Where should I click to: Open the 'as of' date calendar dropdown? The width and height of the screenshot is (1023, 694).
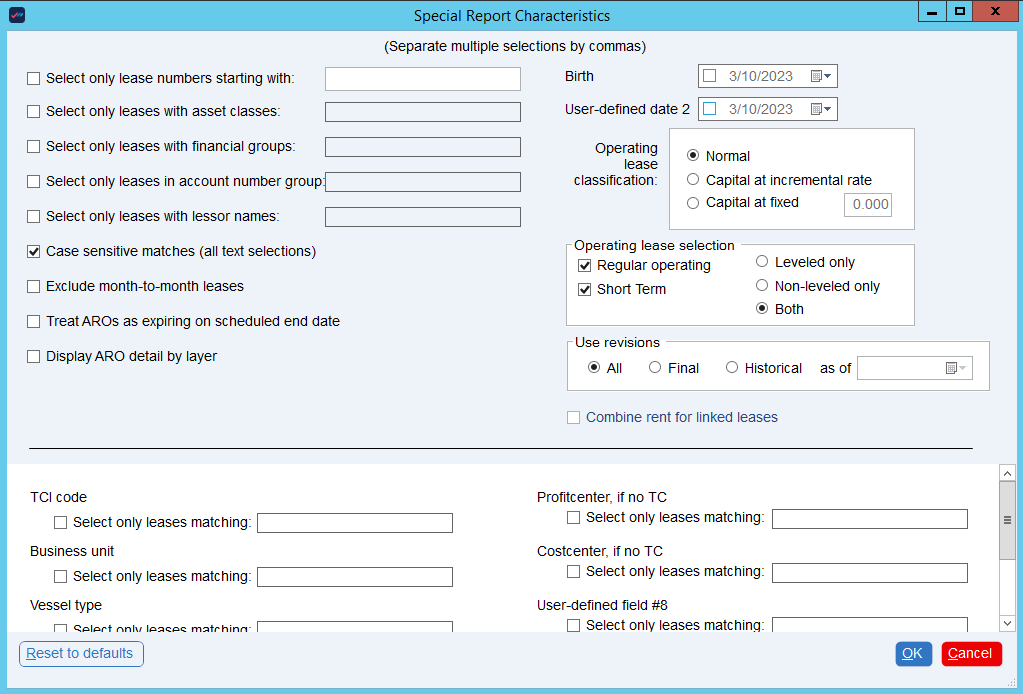pos(956,368)
